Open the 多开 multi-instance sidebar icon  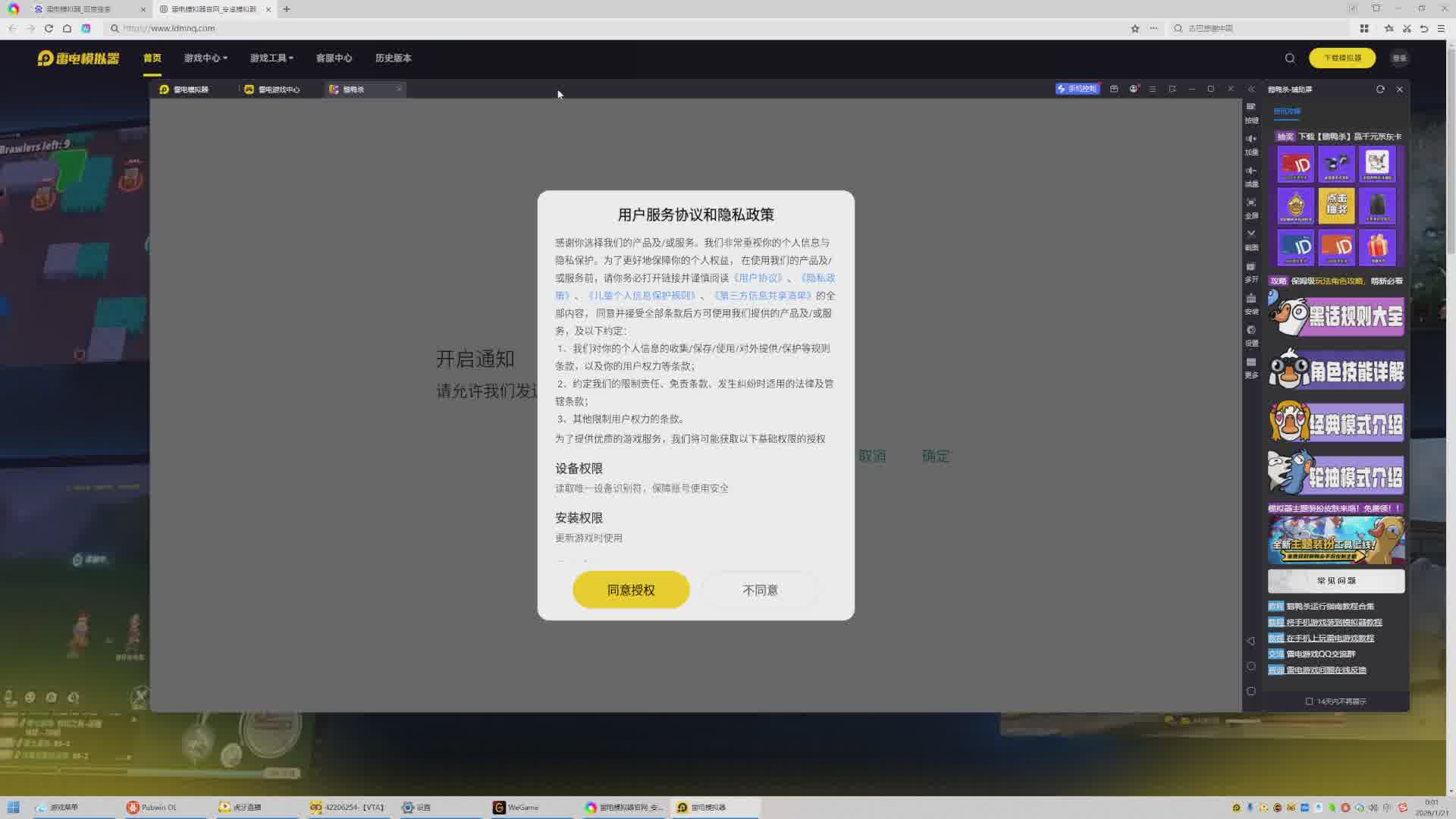pyautogui.click(x=1251, y=271)
